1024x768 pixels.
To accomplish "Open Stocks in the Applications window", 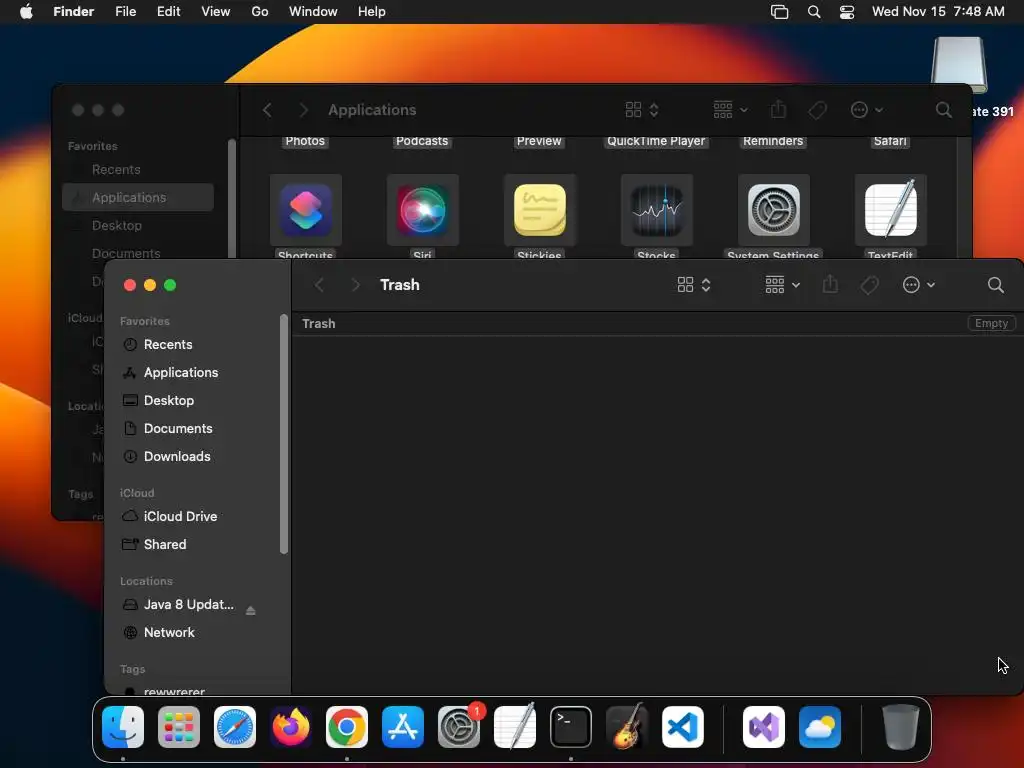I will click(656, 210).
